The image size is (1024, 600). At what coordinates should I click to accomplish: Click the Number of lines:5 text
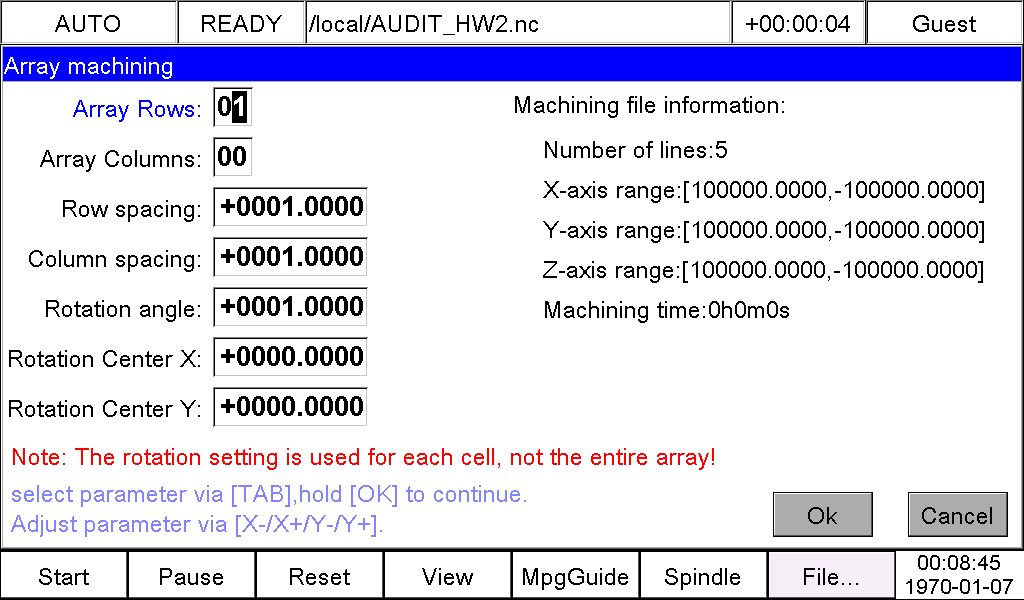pyautogui.click(x=635, y=150)
